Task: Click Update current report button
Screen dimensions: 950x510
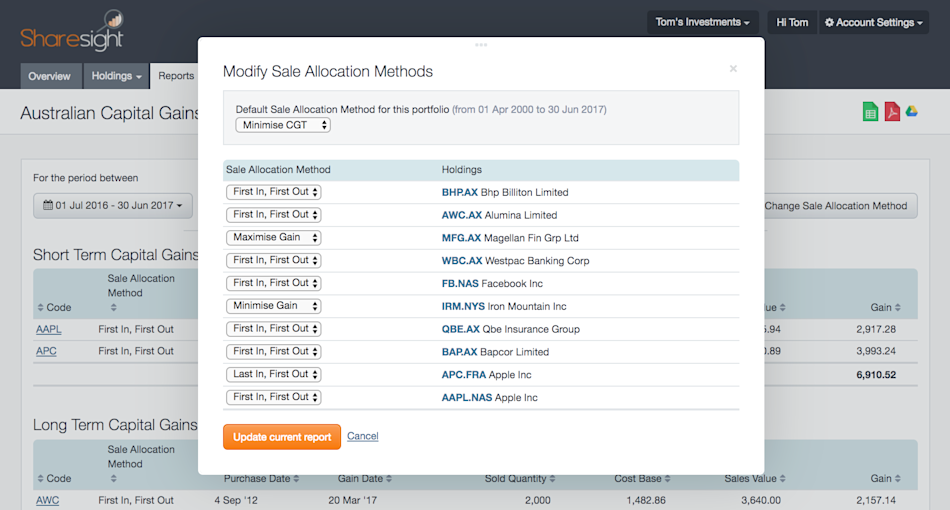Action: click(x=282, y=437)
